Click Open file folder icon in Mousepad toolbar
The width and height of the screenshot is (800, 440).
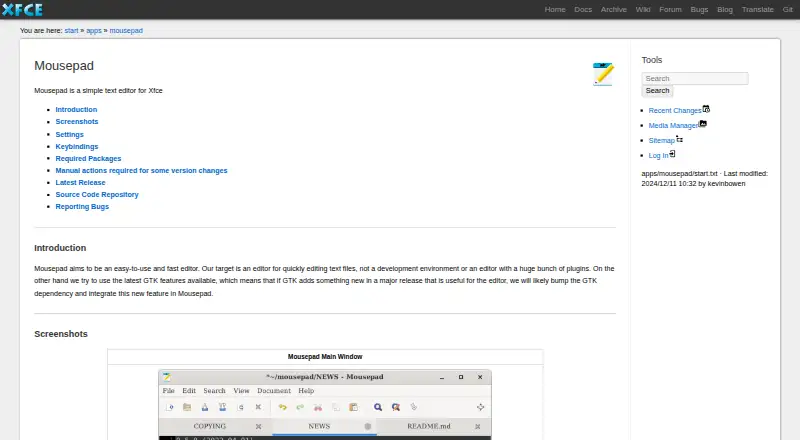pos(187,407)
